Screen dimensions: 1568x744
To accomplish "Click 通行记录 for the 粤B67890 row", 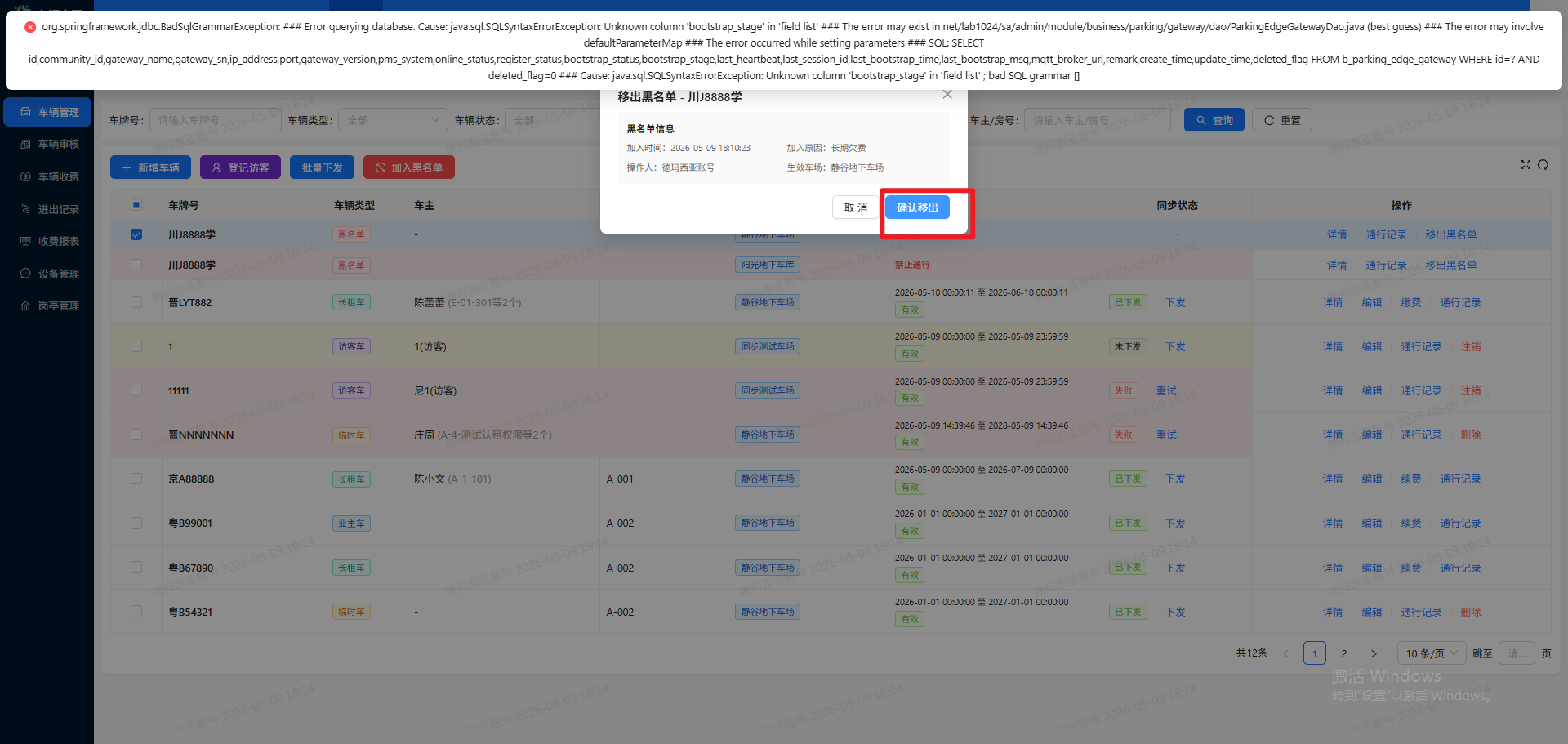I will [x=1460, y=568].
